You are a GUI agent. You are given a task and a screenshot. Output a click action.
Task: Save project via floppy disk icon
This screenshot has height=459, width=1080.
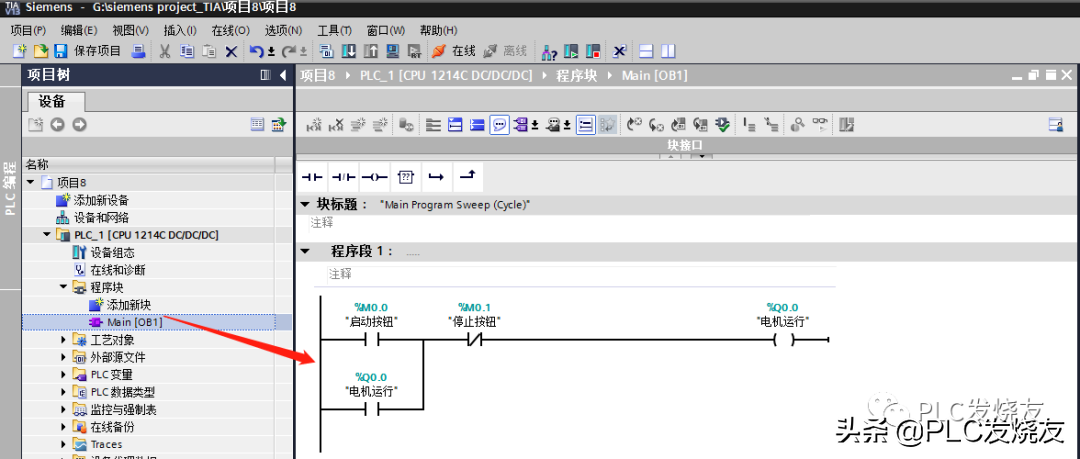tap(60, 51)
